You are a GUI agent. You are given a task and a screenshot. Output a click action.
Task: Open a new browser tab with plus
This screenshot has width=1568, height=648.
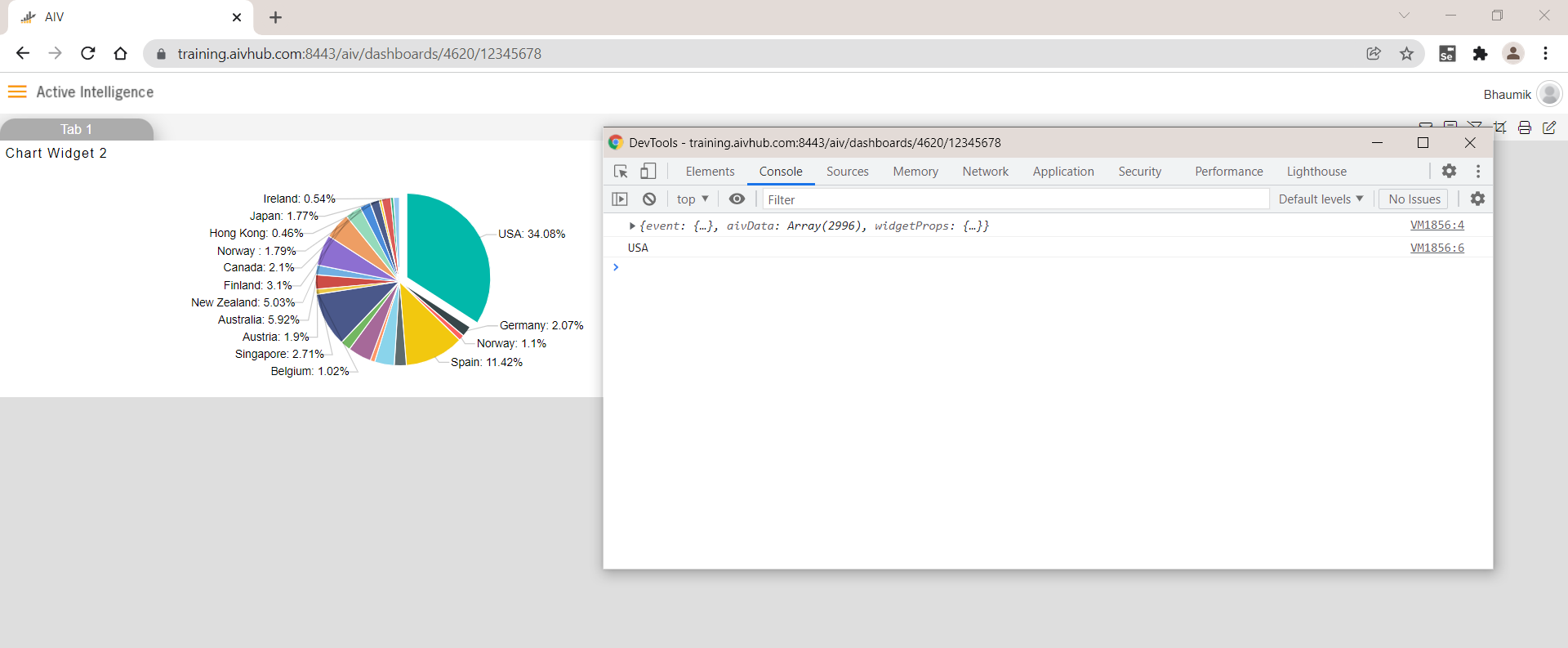point(276,17)
